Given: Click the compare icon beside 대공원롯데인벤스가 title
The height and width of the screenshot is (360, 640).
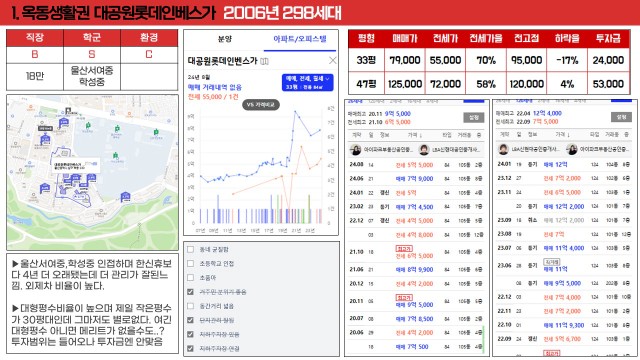Looking at the screenshot, I should (264, 61).
